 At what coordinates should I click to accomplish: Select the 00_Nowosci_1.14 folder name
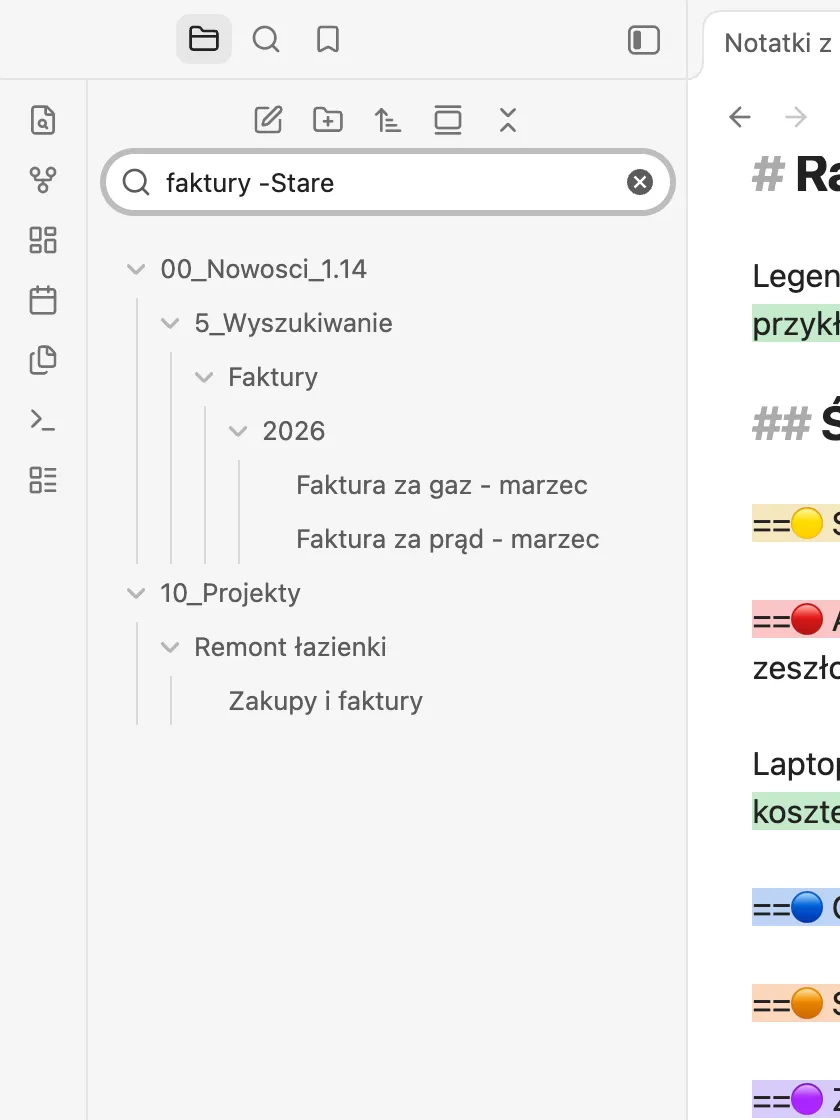coord(264,269)
